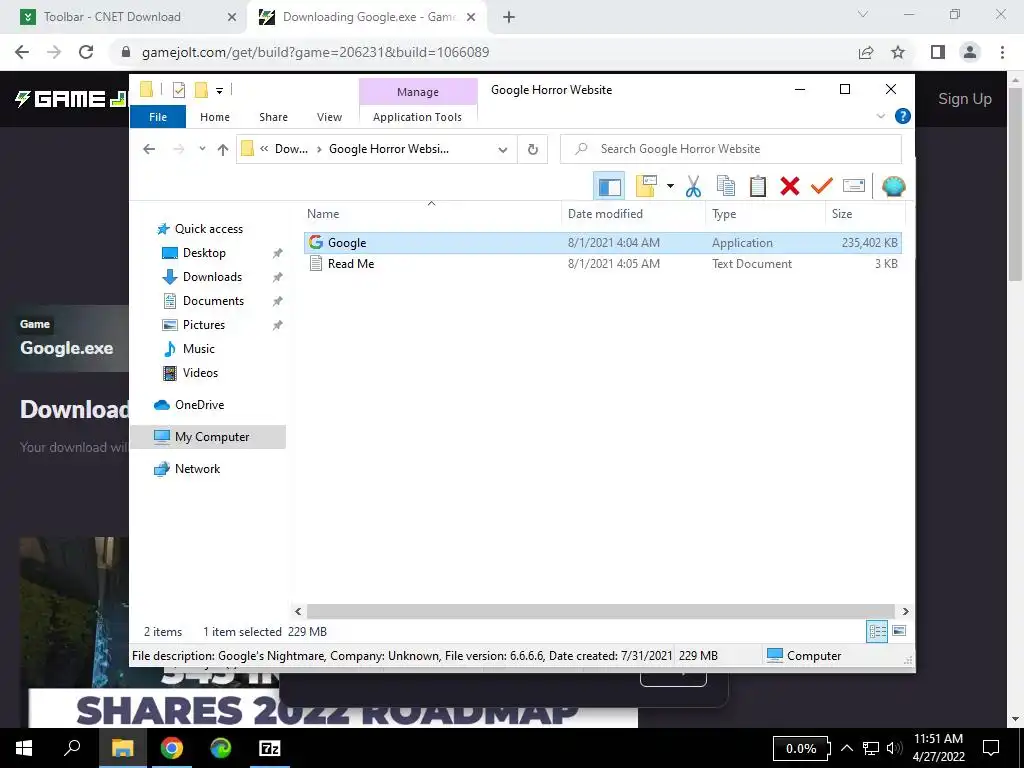Click the horizontal scrollbar in file list
The image size is (1024, 768).
click(600, 611)
